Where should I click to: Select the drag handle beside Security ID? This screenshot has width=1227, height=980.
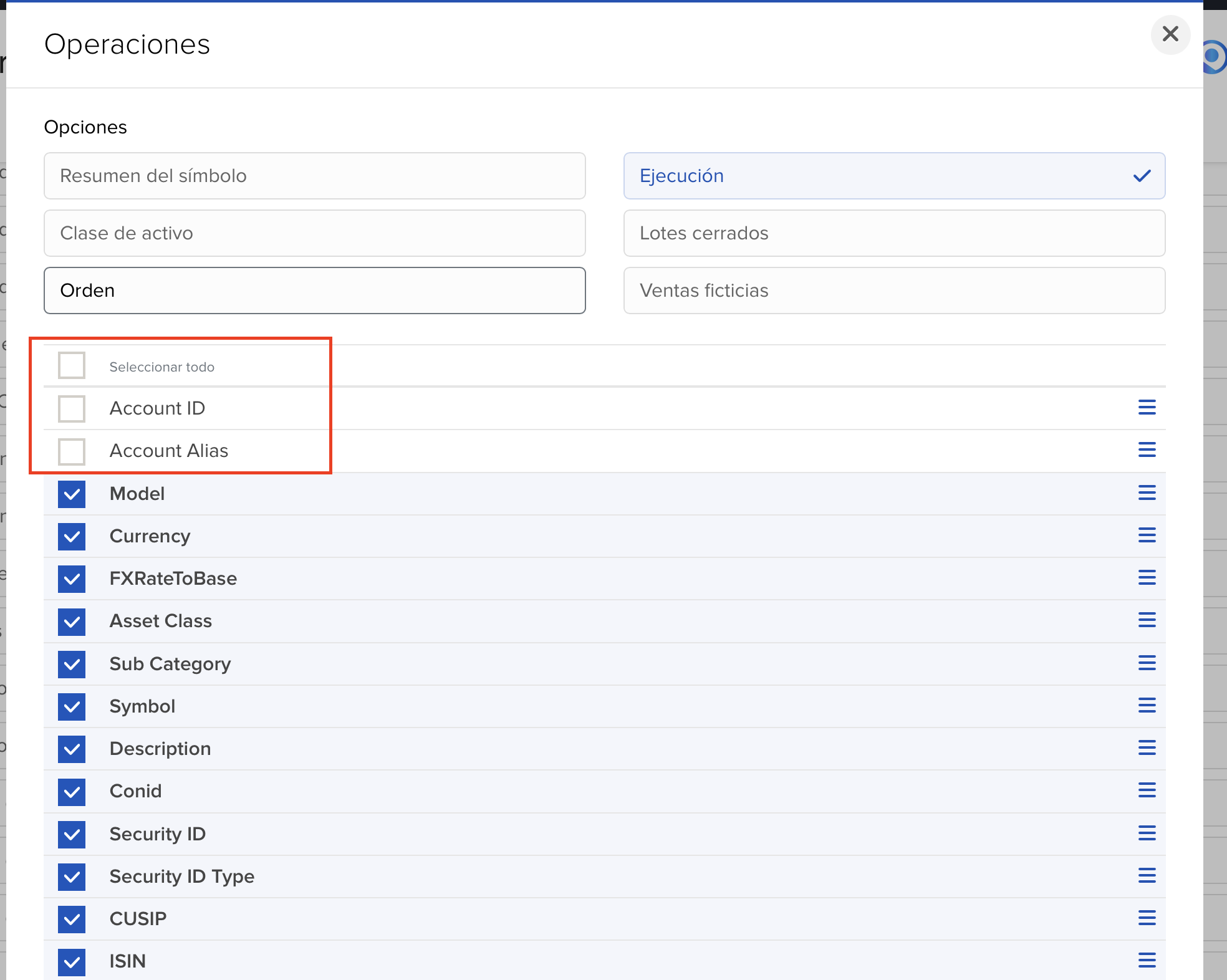click(1147, 833)
